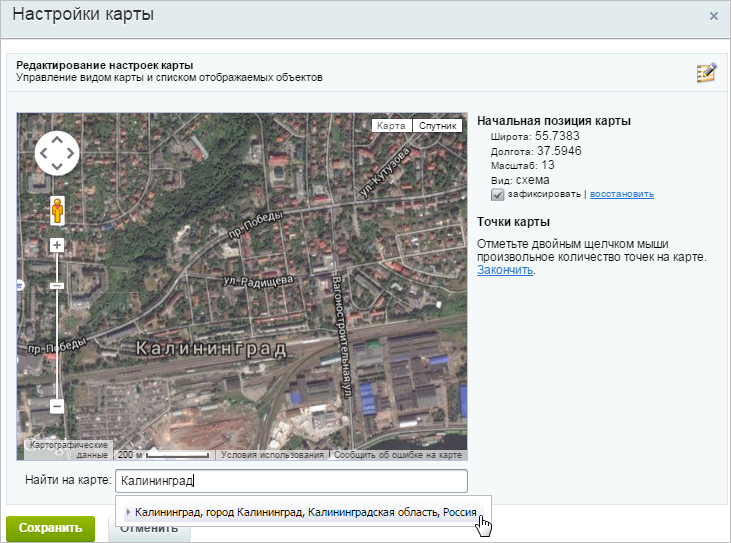Screen dimensions: 731x543
Task: Switch to the "Спутник" satellite view
Action: (437, 126)
